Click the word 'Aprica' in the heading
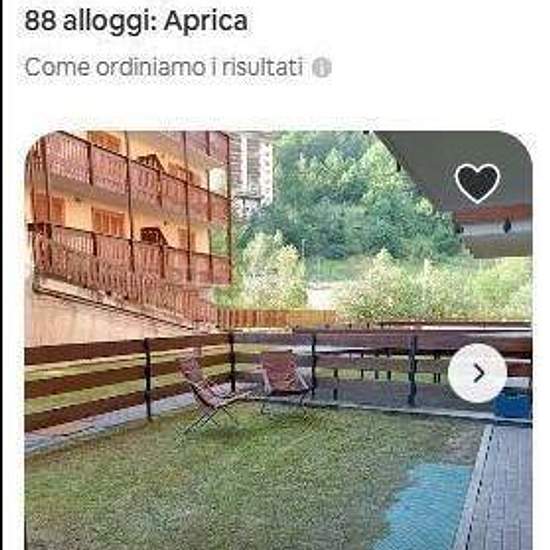 (x=206, y=21)
